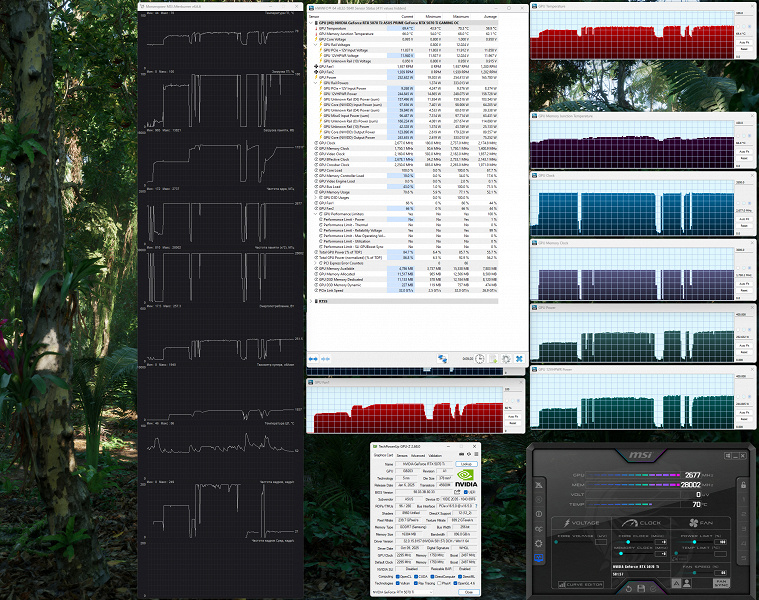Open the Afterburner information icon
This screenshot has width=759, height=600.
pyautogui.click(x=539, y=514)
